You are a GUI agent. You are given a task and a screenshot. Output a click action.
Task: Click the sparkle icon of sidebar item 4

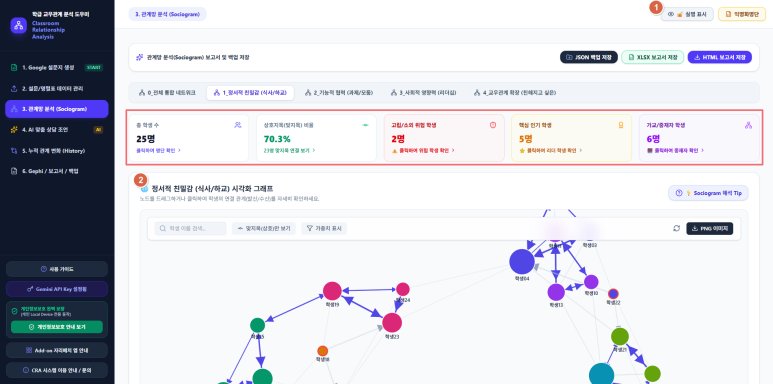point(14,130)
